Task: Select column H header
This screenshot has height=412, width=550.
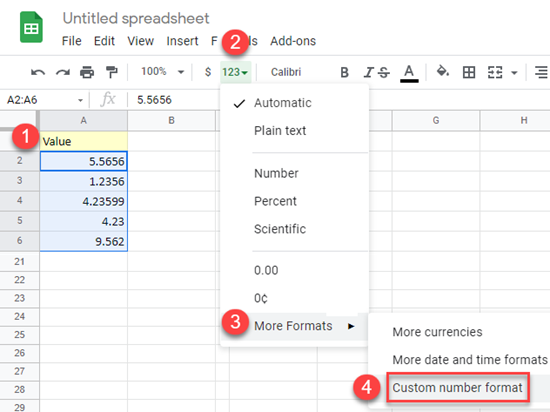Action: point(515,121)
